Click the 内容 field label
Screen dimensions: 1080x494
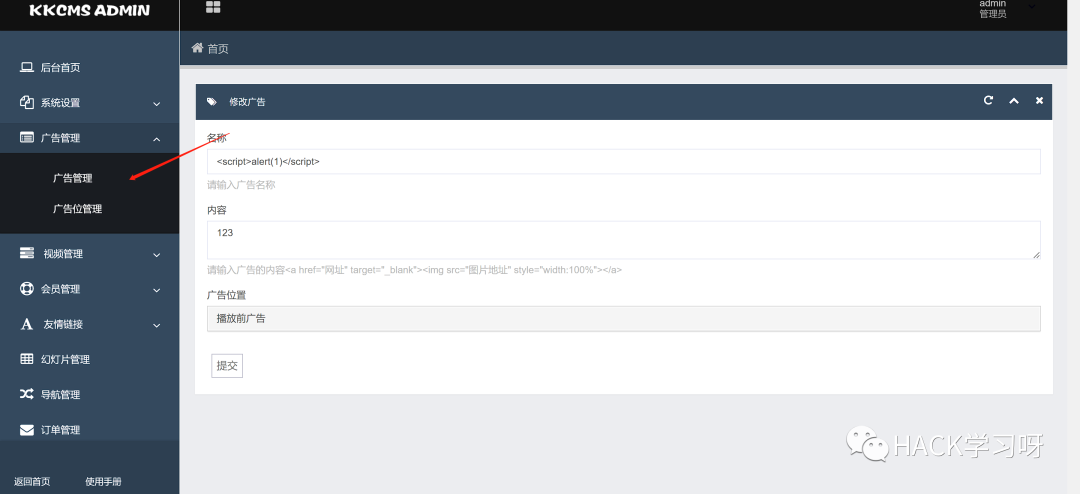tap(217, 209)
